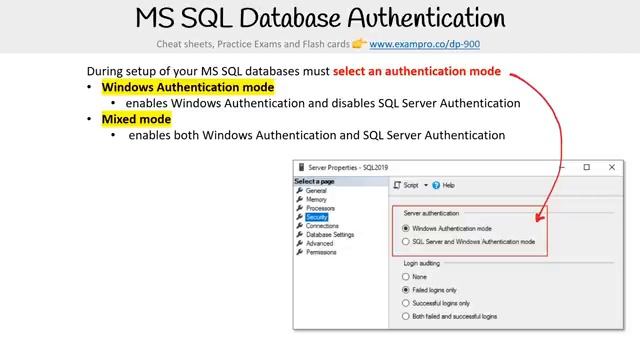The width and height of the screenshot is (640, 360).
Task: Click the 'MS SQL Database Authentication' title
Action: [x=320, y=18]
